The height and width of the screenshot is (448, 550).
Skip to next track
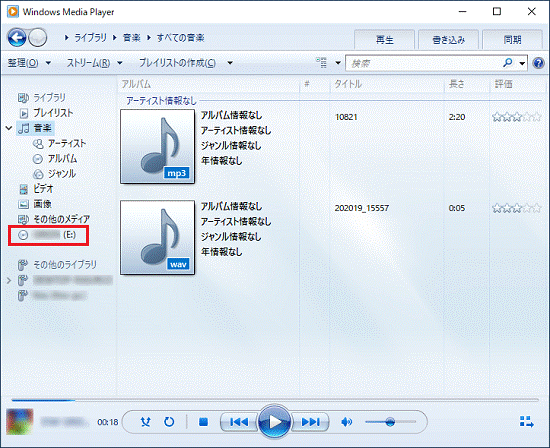tap(311, 422)
